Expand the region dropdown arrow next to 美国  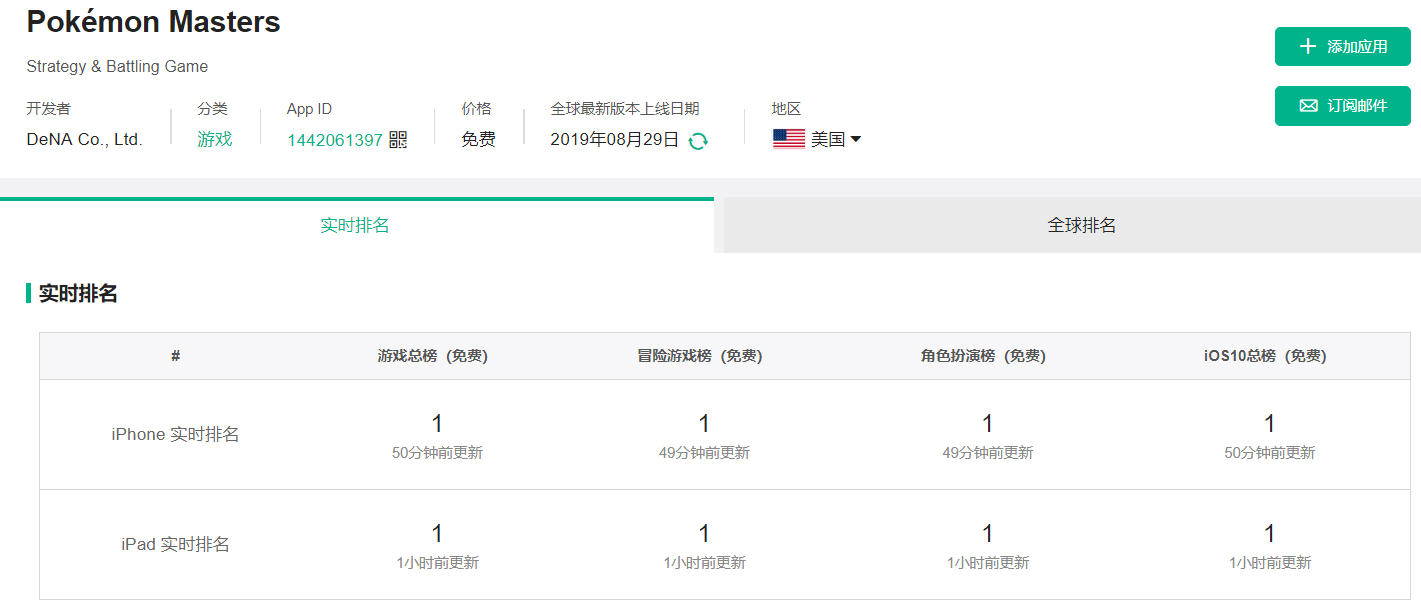pyautogui.click(x=856, y=140)
